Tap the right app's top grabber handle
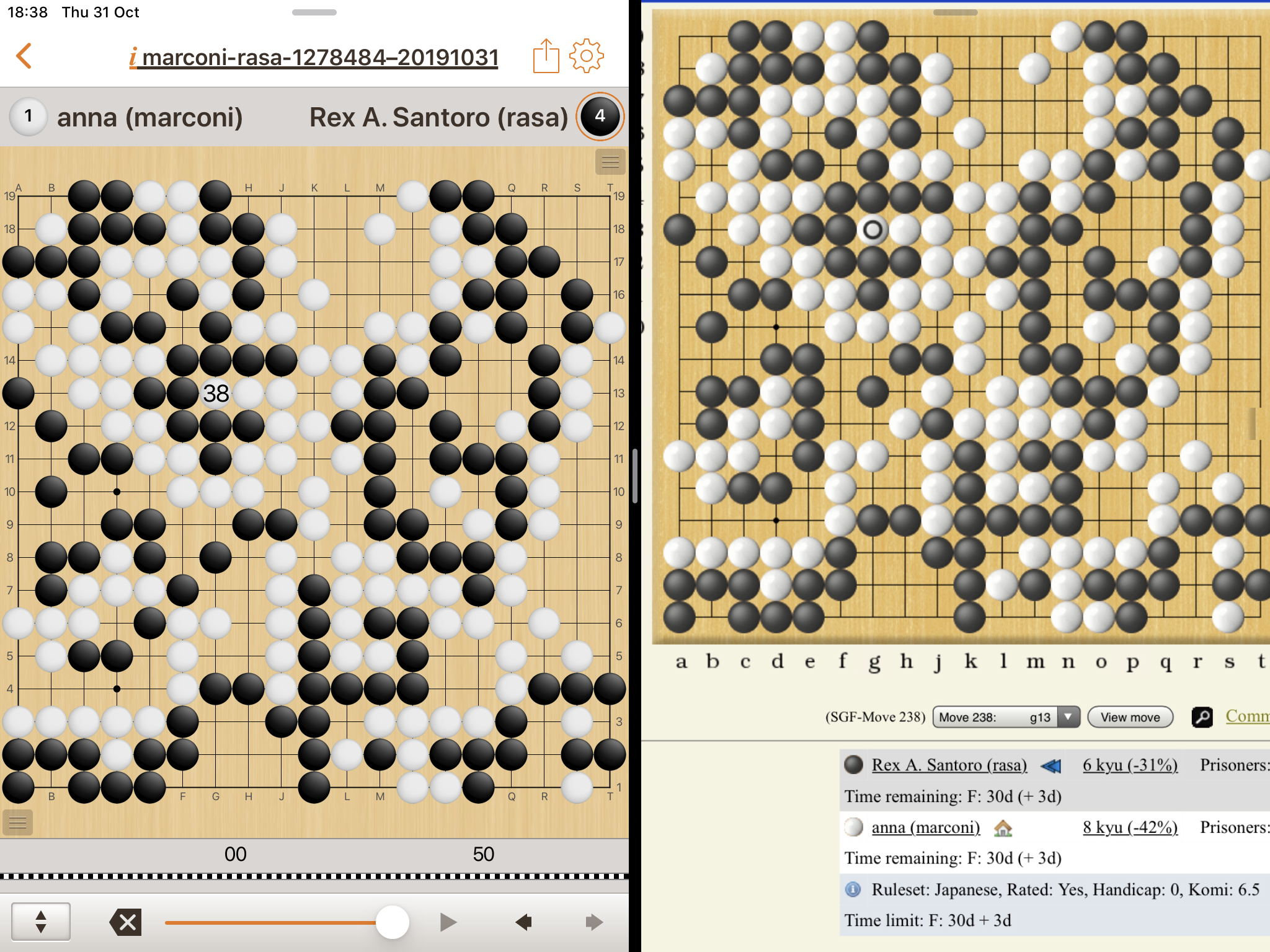 pos(956,12)
